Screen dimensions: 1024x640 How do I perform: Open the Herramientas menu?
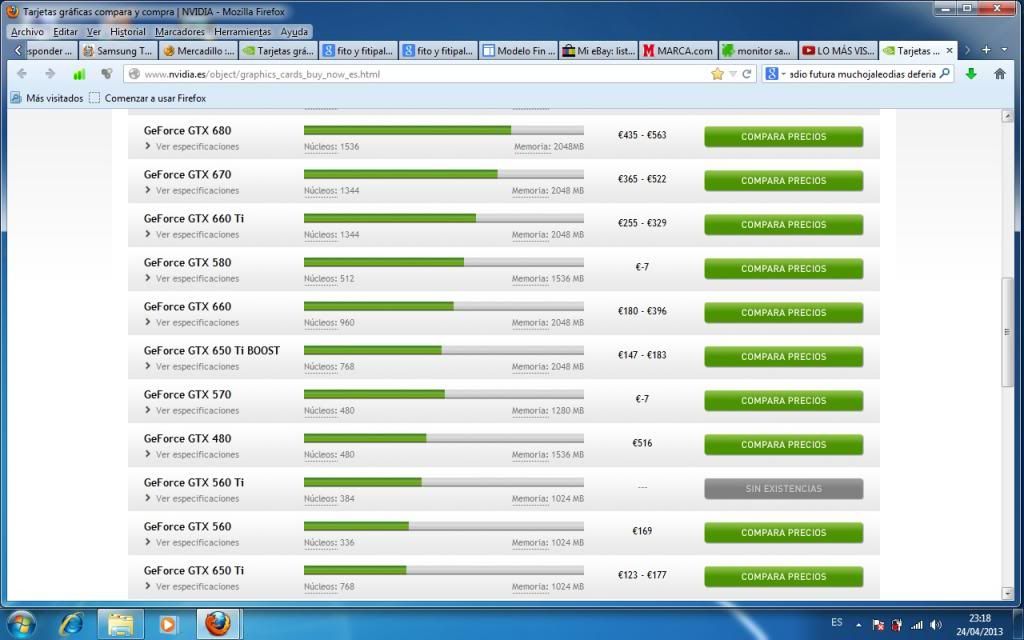242,31
